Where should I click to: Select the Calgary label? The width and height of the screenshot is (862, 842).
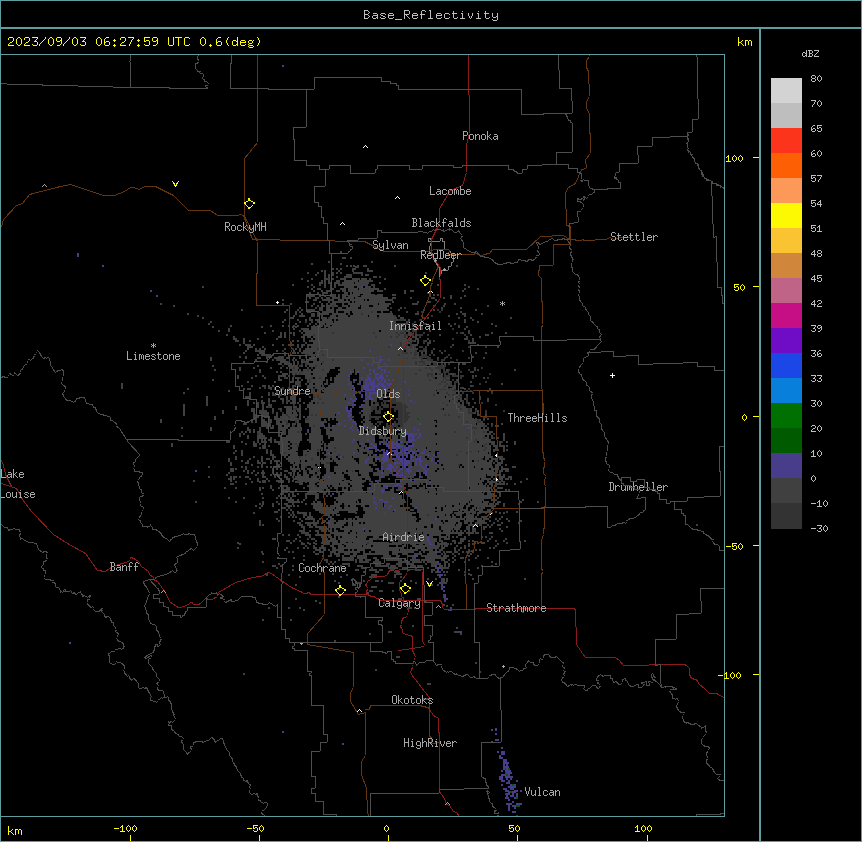point(400,603)
